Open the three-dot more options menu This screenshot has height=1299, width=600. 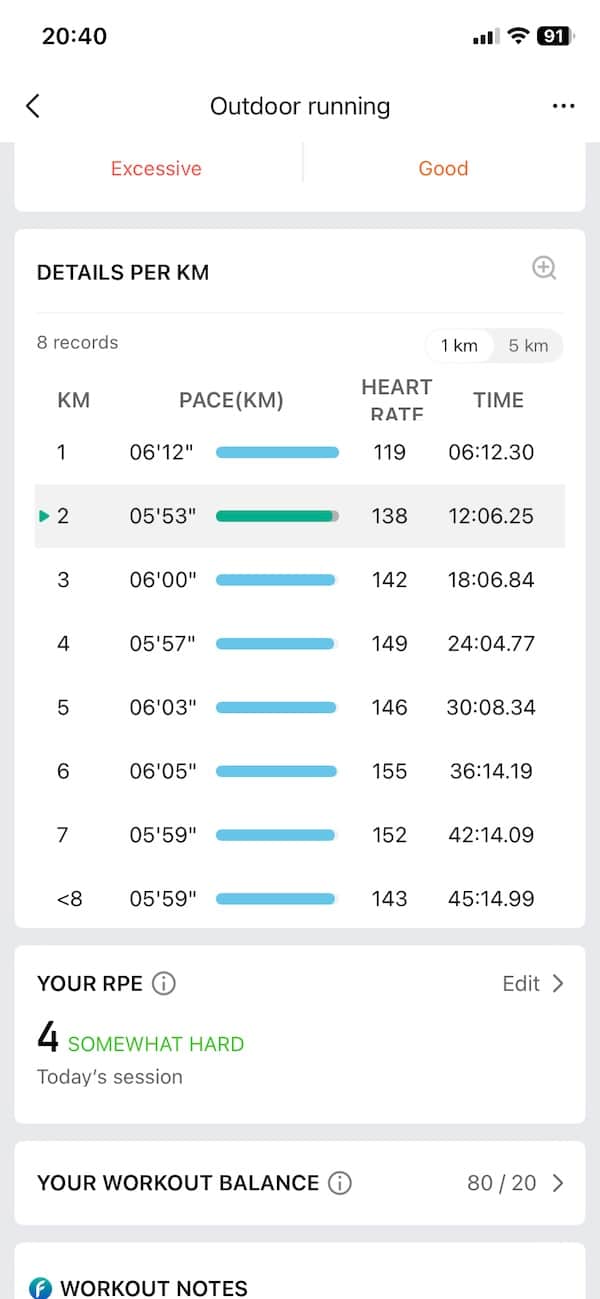tap(563, 106)
